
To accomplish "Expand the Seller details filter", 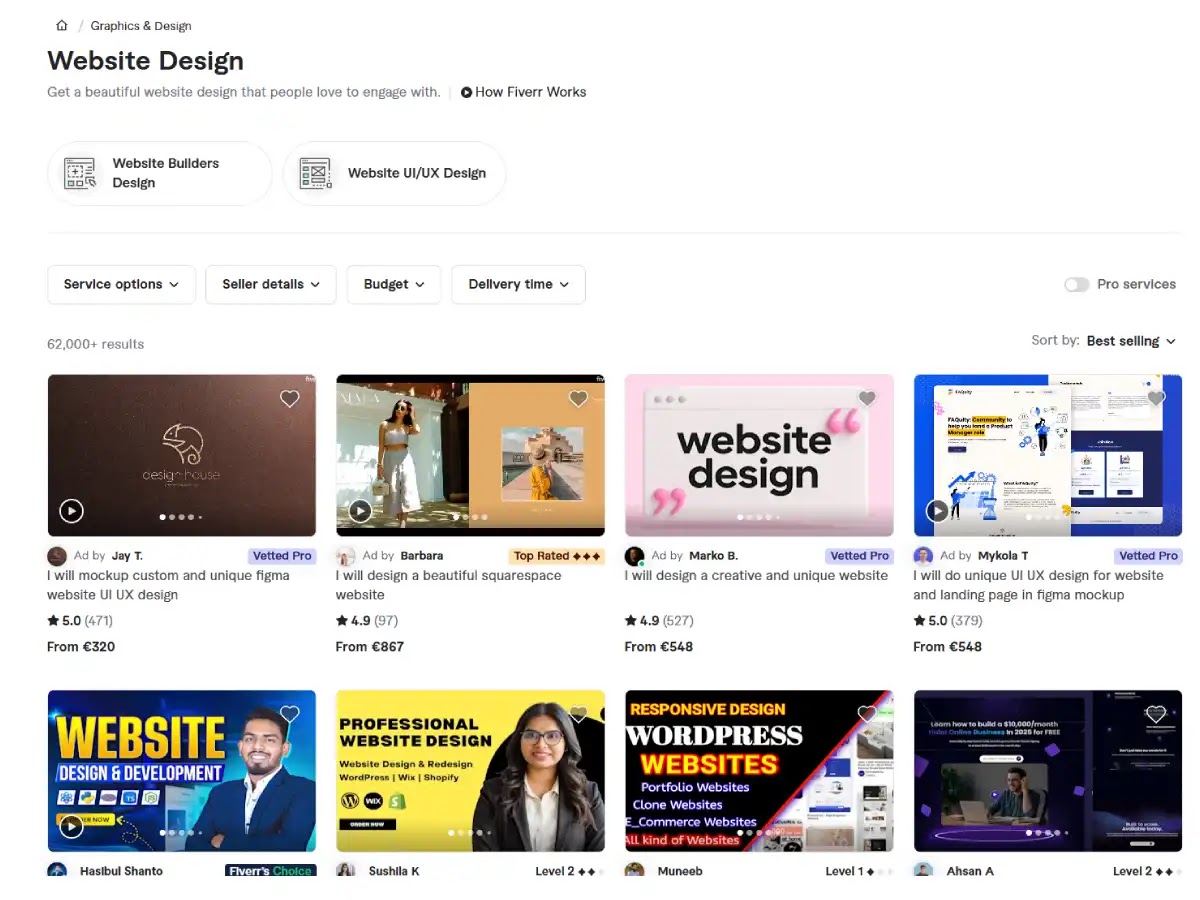I will click(271, 284).
